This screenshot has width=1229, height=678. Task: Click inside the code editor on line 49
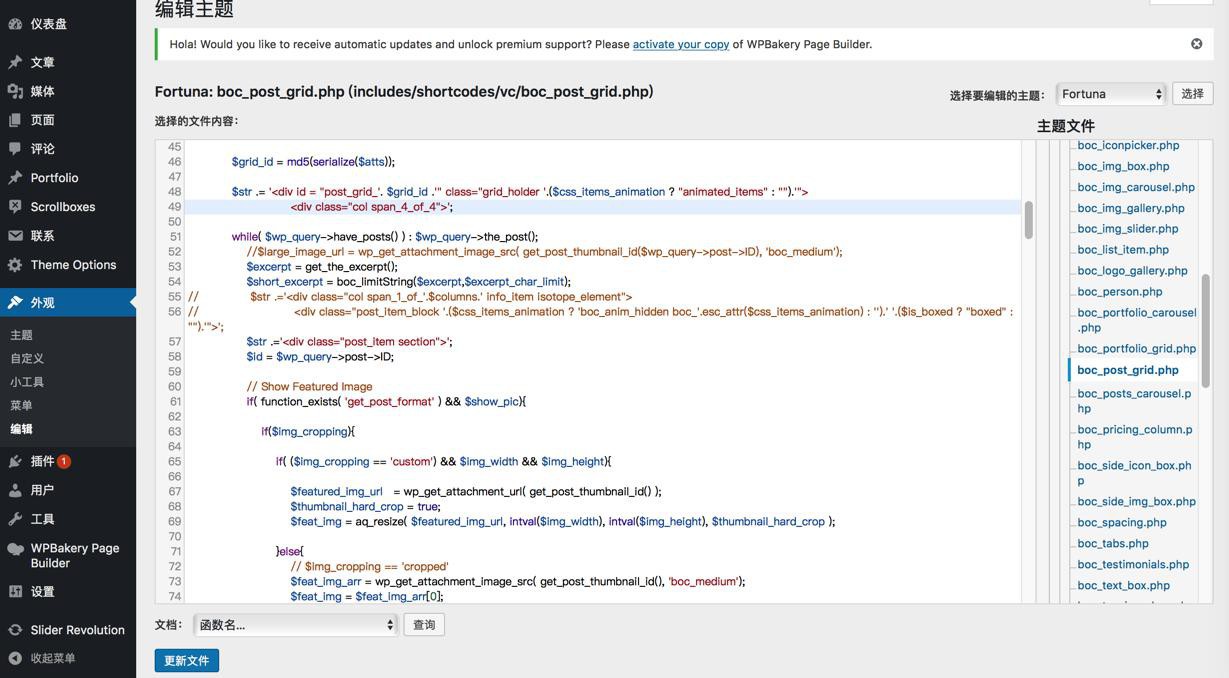pyautogui.click(x=600, y=207)
